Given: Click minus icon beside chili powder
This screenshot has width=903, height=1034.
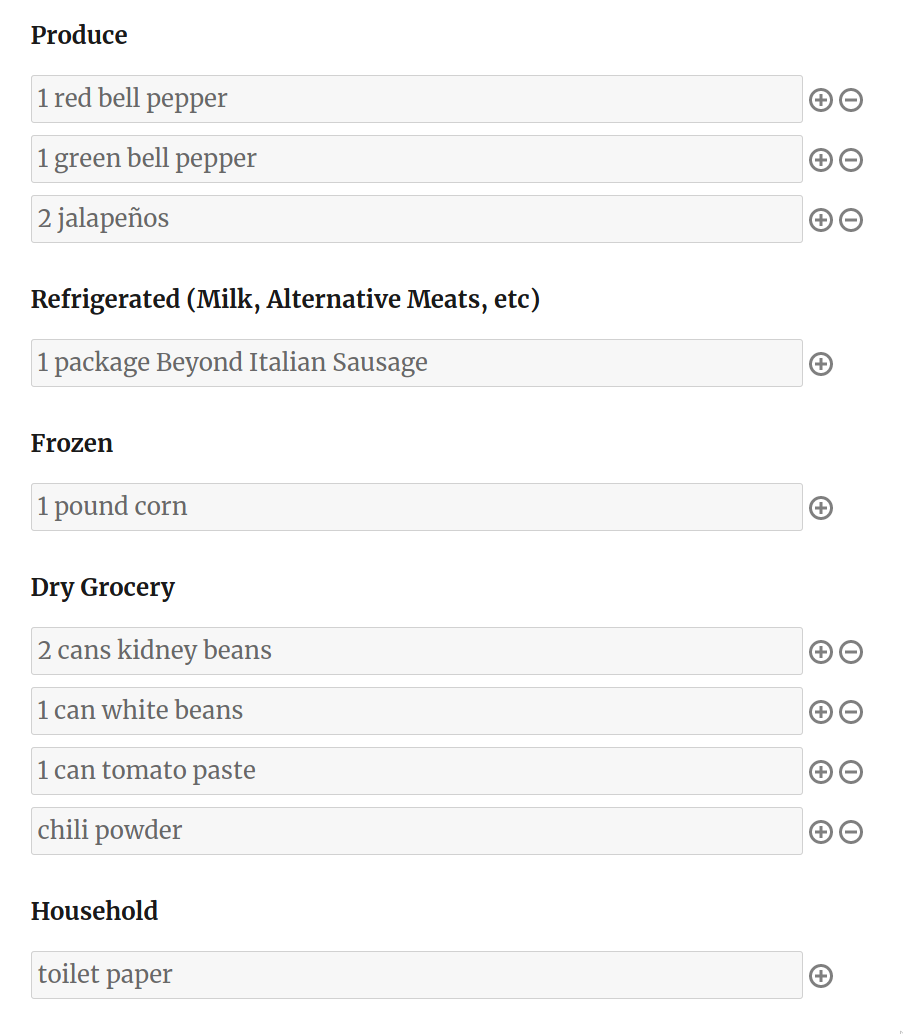Looking at the screenshot, I should pos(851,832).
